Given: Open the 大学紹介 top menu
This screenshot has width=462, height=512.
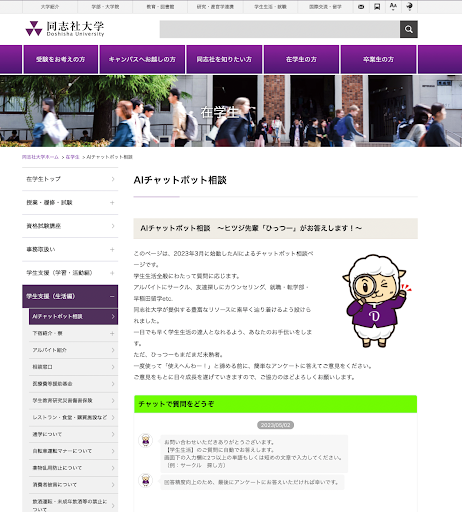Looking at the screenshot, I should tap(50, 7).
